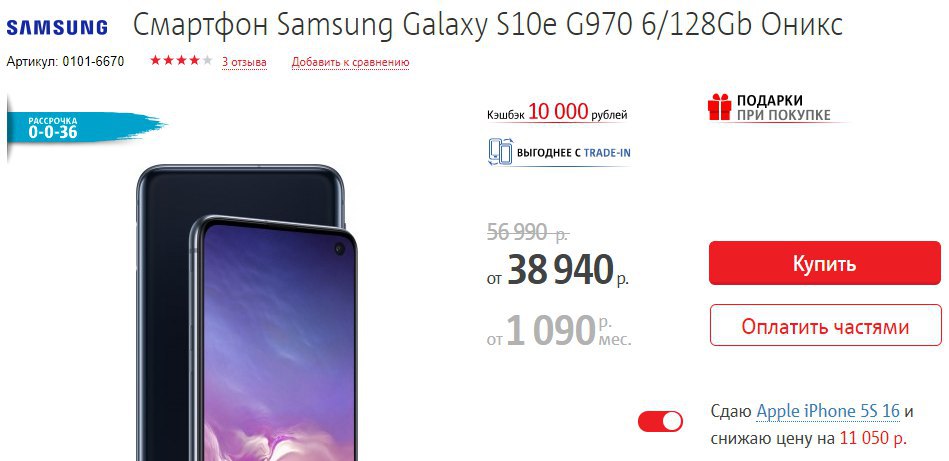
Task: Click the Рассрочка 0-0-36 badge
Action: coord(85,128)
